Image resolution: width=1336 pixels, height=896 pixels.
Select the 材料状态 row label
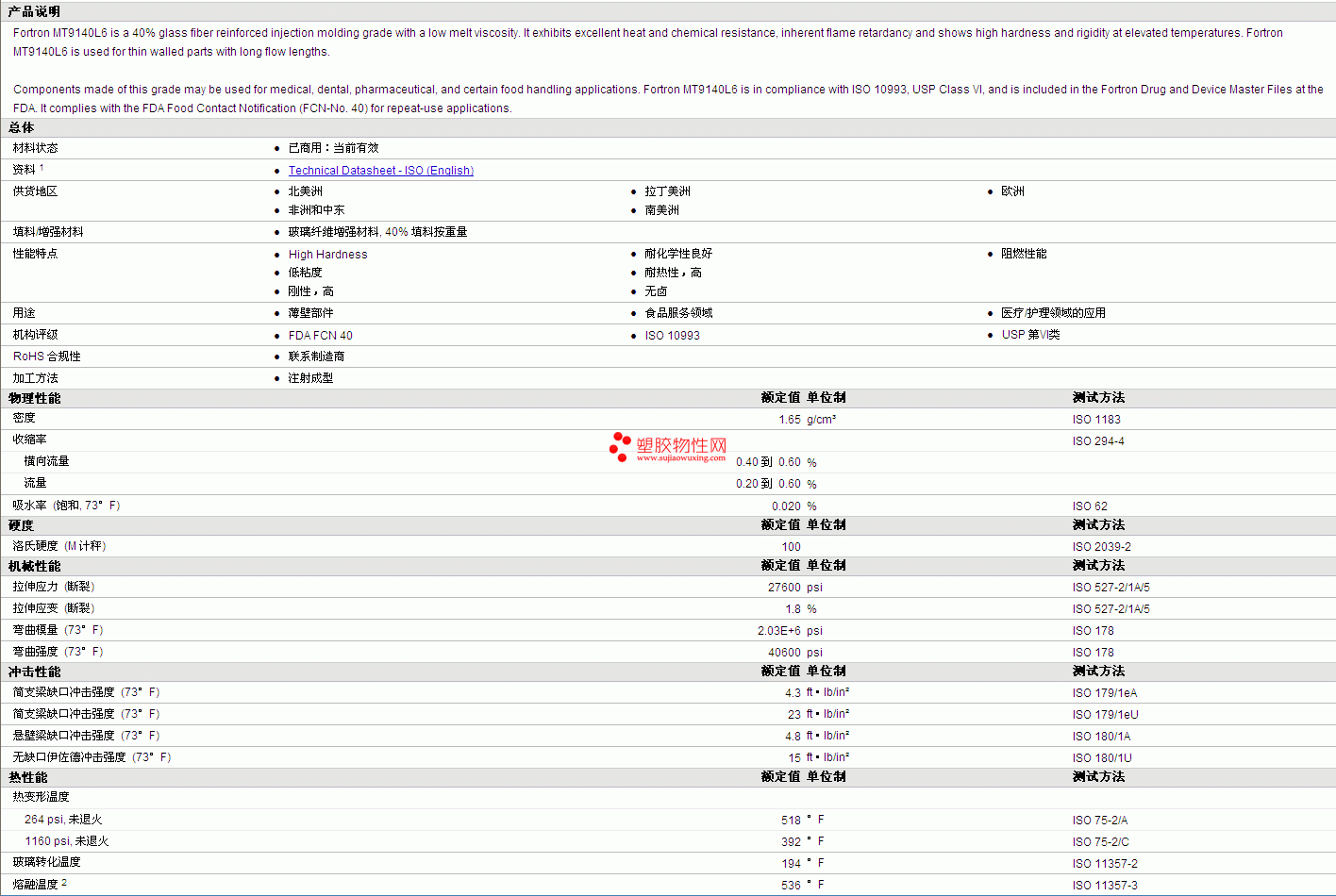pos(35,148)
